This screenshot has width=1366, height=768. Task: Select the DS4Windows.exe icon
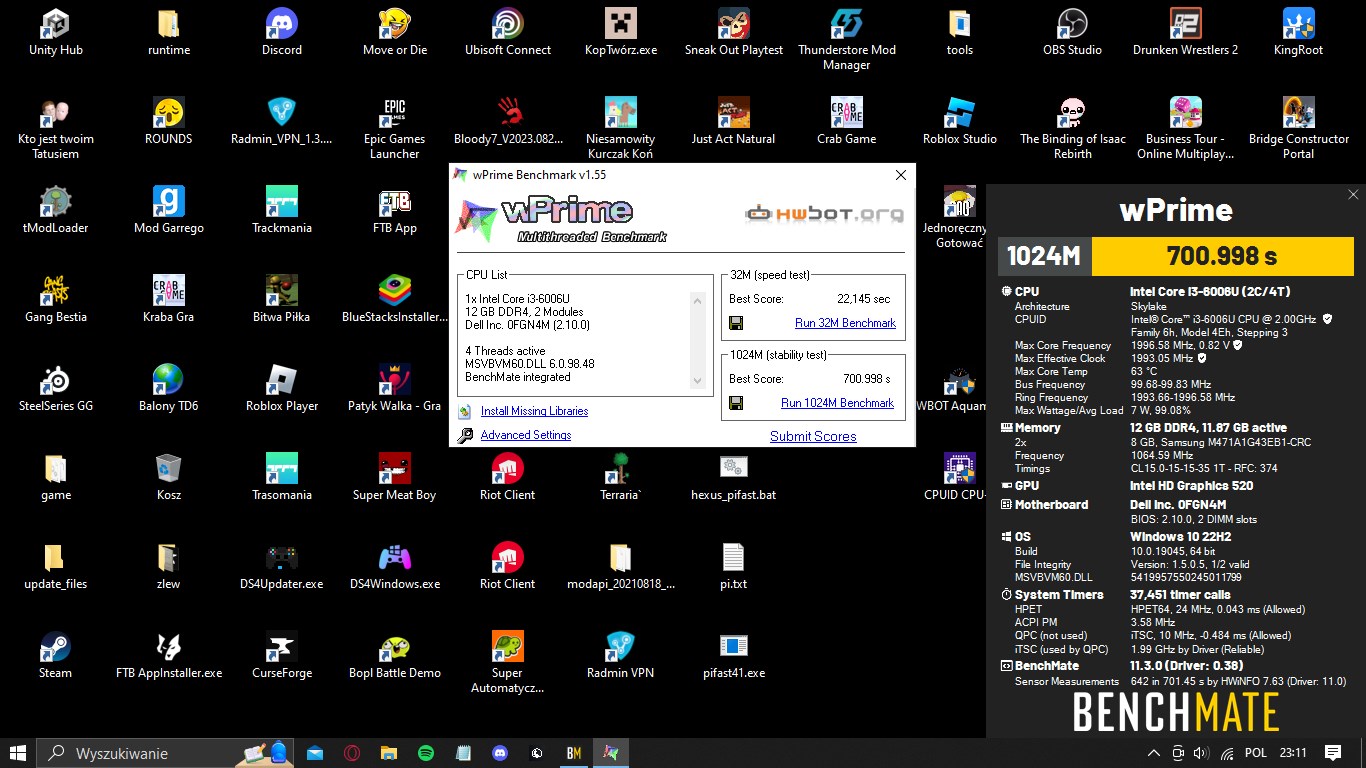point(395,566)
